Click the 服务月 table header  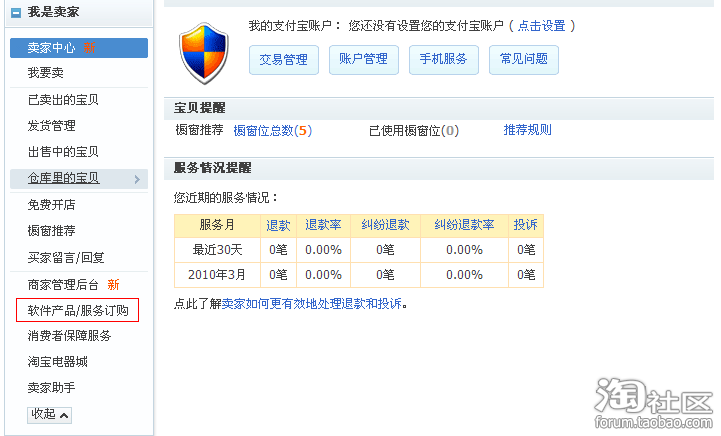(217, 225)
